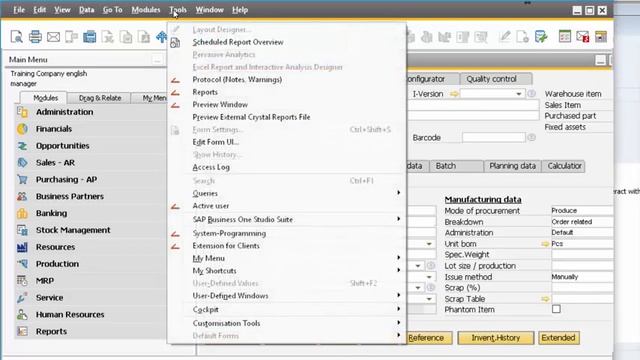
Task: Click the Opportunities module icon
Action: tap(22, 146)
